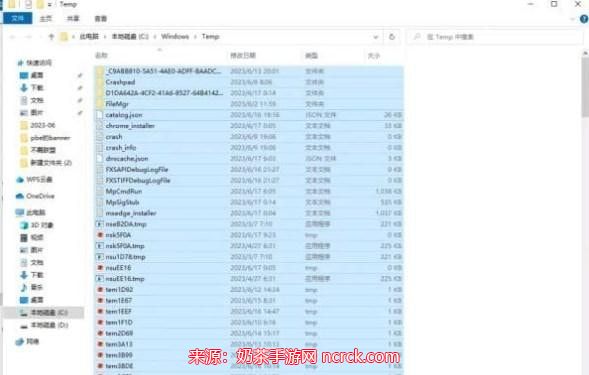
Task: Select the OneDrive cloud icon in sidebar
Action: (20, 196)
